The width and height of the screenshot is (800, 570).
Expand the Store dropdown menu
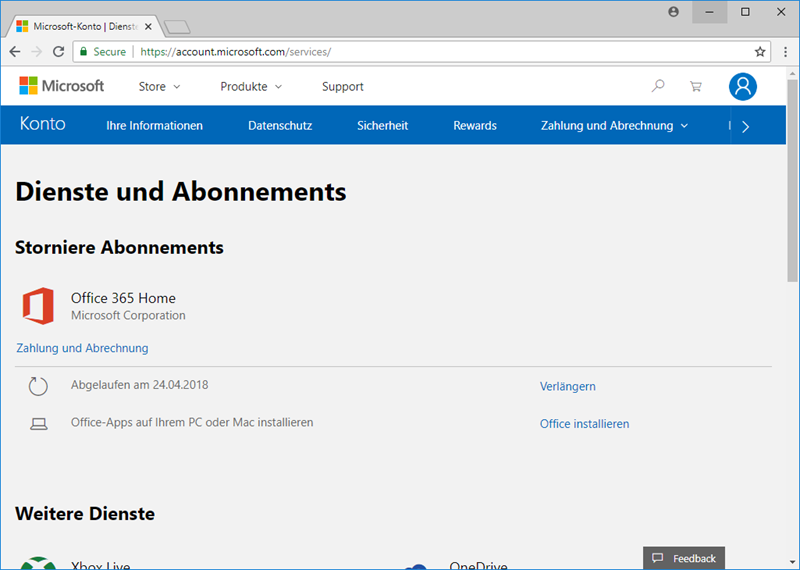tap(159, 87)
